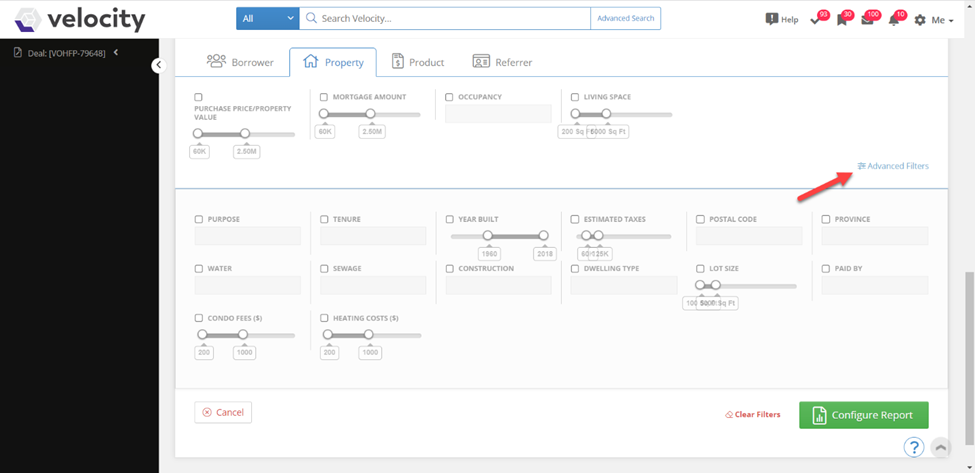Open the Occupancy selection field

point(498,114)
